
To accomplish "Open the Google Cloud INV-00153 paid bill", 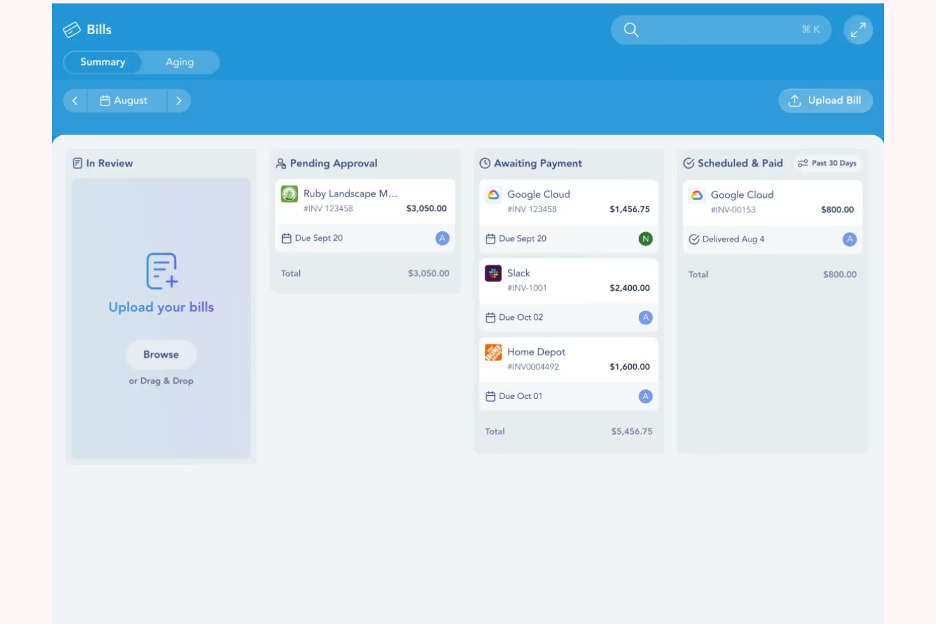I will [772, 202].
